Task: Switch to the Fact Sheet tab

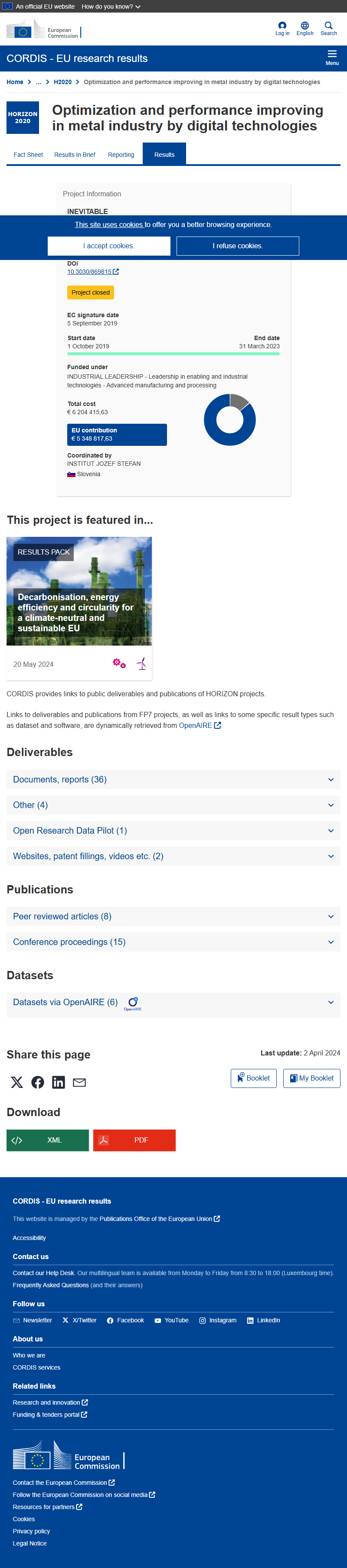Action: click(28, 155)
